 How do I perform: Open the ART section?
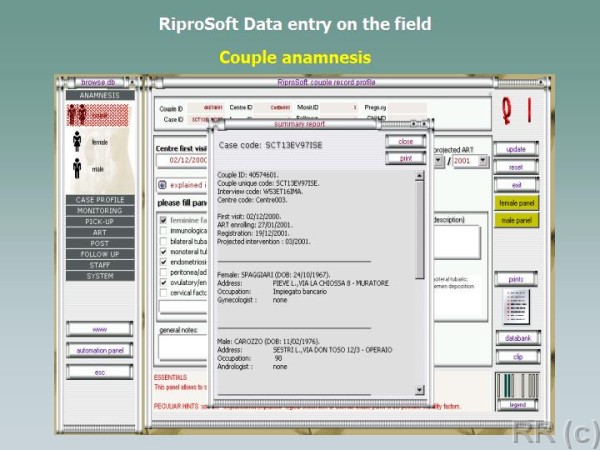click(x=100, y=233)
